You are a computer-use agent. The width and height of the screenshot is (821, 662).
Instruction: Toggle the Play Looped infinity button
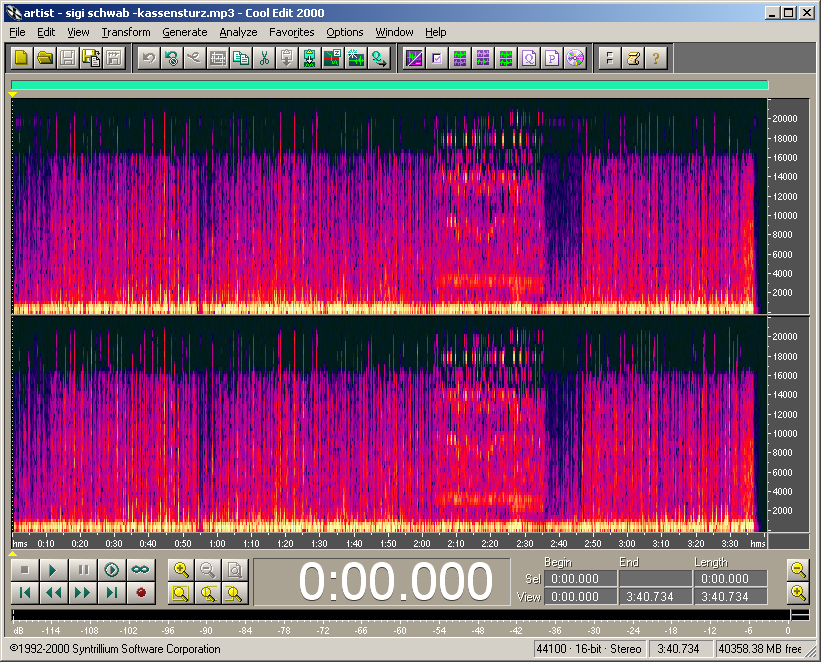(x=140, y=570)
